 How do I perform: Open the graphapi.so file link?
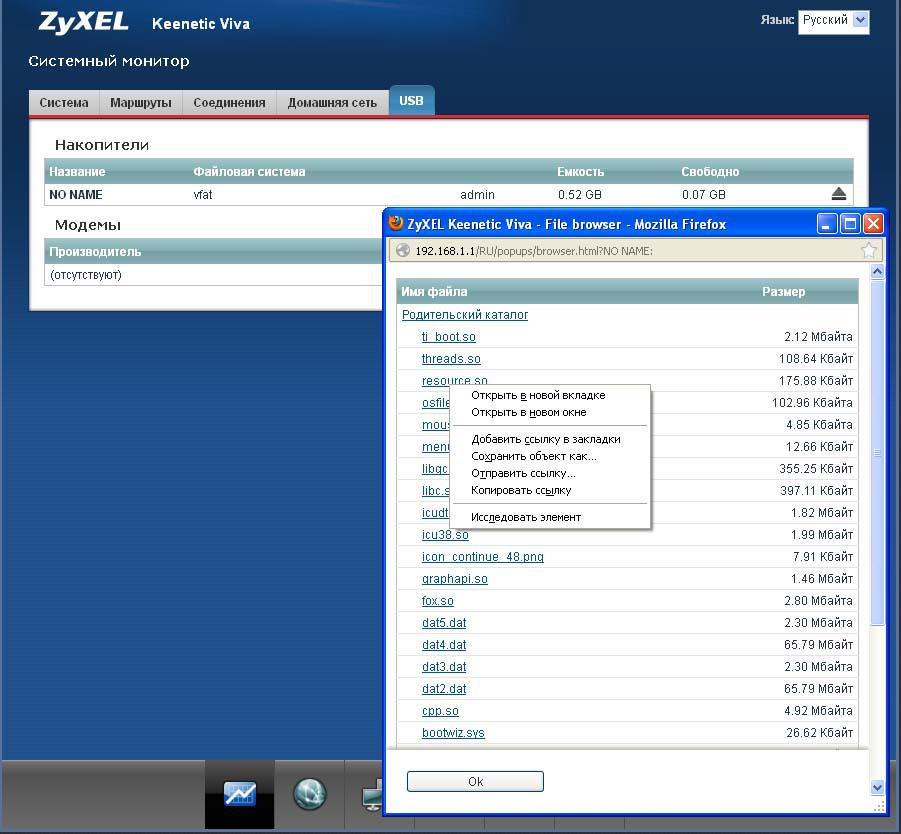(x=455, y=579)
